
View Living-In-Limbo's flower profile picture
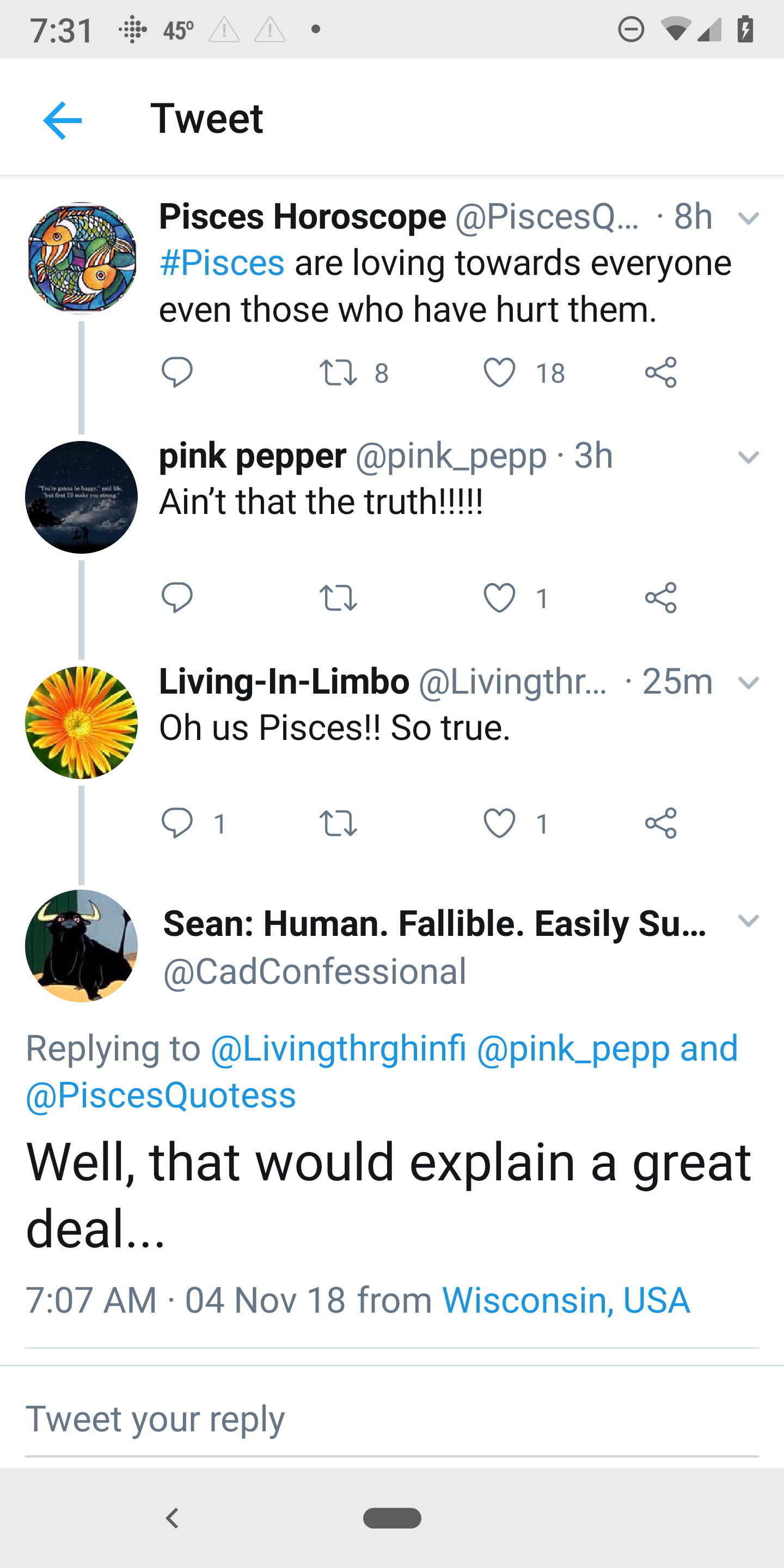point(82,722)
